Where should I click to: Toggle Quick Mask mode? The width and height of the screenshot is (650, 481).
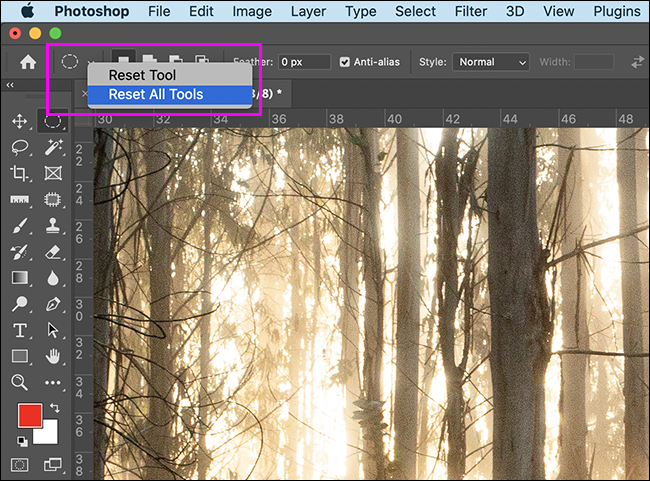19,464
